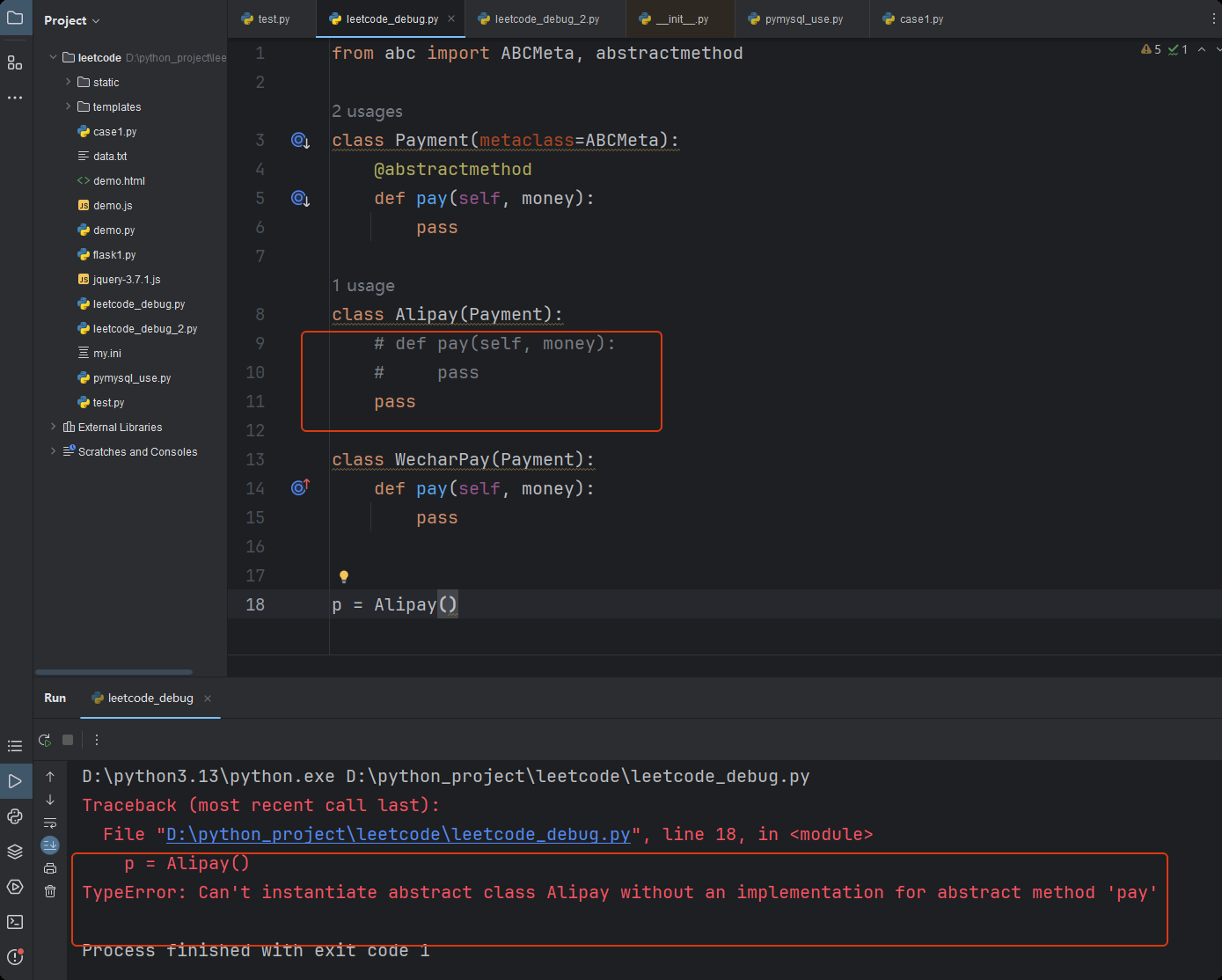The height and width of the screenshot is (980, 1222).
Task: Open the Problems tool window icon
Action: (15, 957)
